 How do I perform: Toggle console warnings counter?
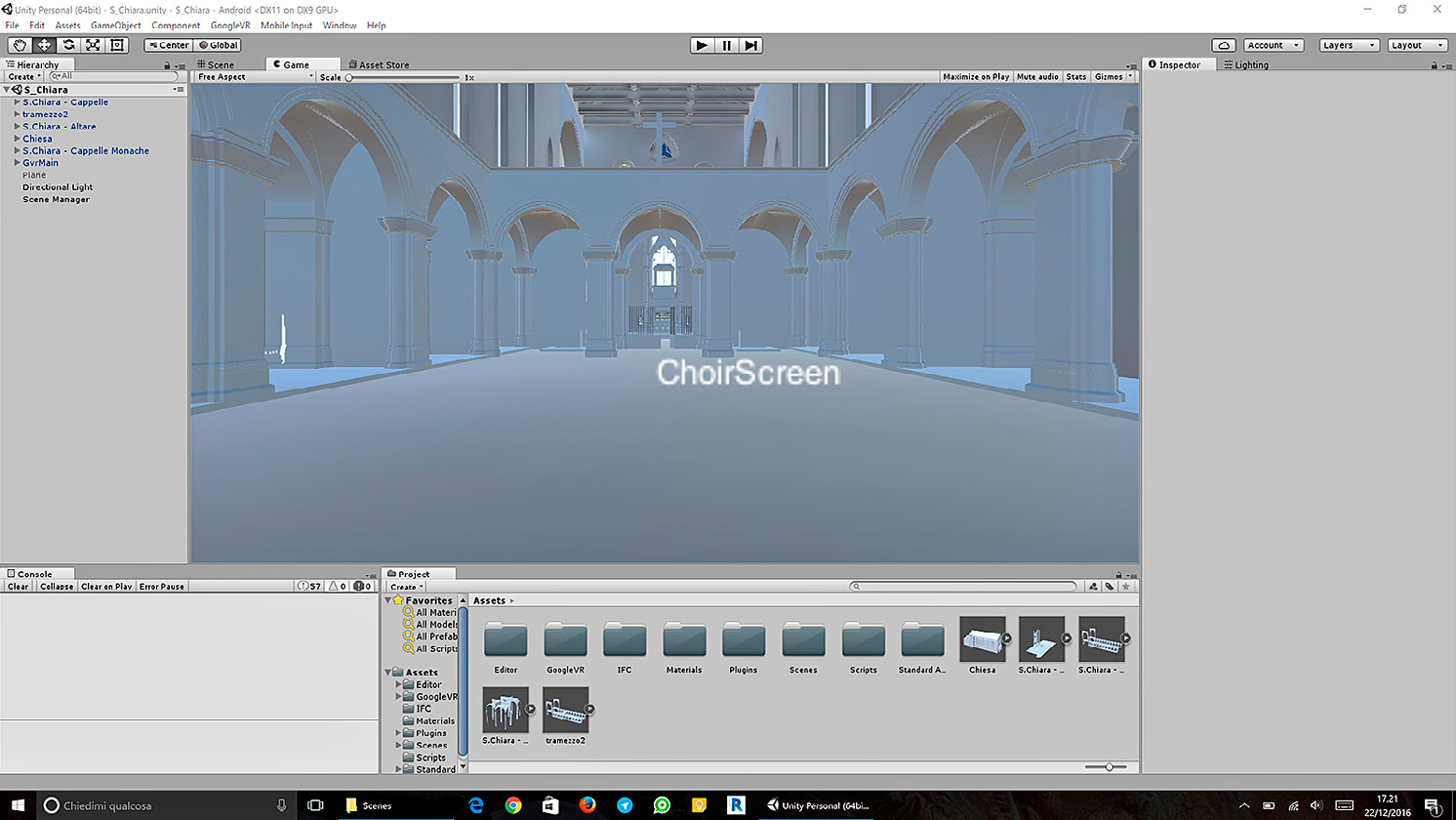coord(337,587)
